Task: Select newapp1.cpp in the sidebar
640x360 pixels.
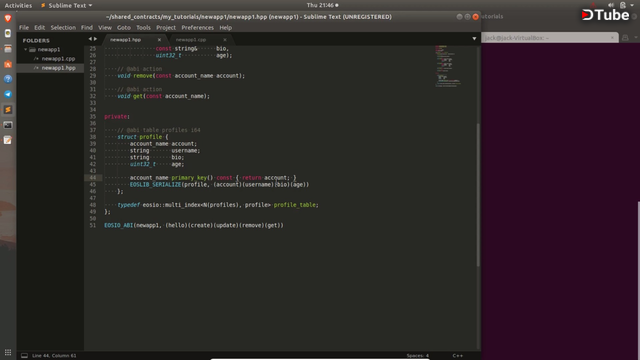Action: [58, 59]
